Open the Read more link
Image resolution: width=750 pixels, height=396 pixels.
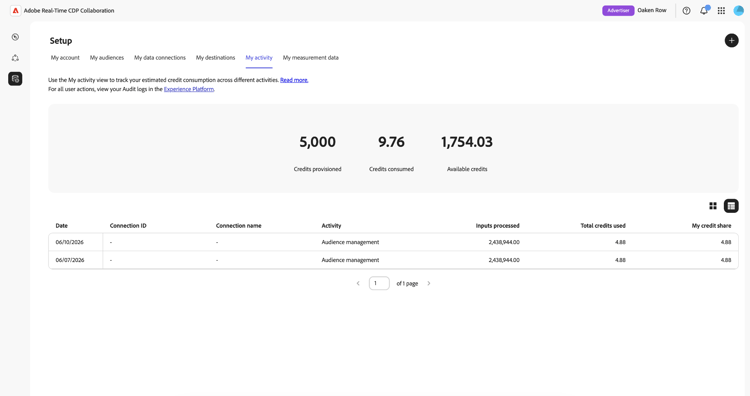pyautogui.click(x=294, y=80)
